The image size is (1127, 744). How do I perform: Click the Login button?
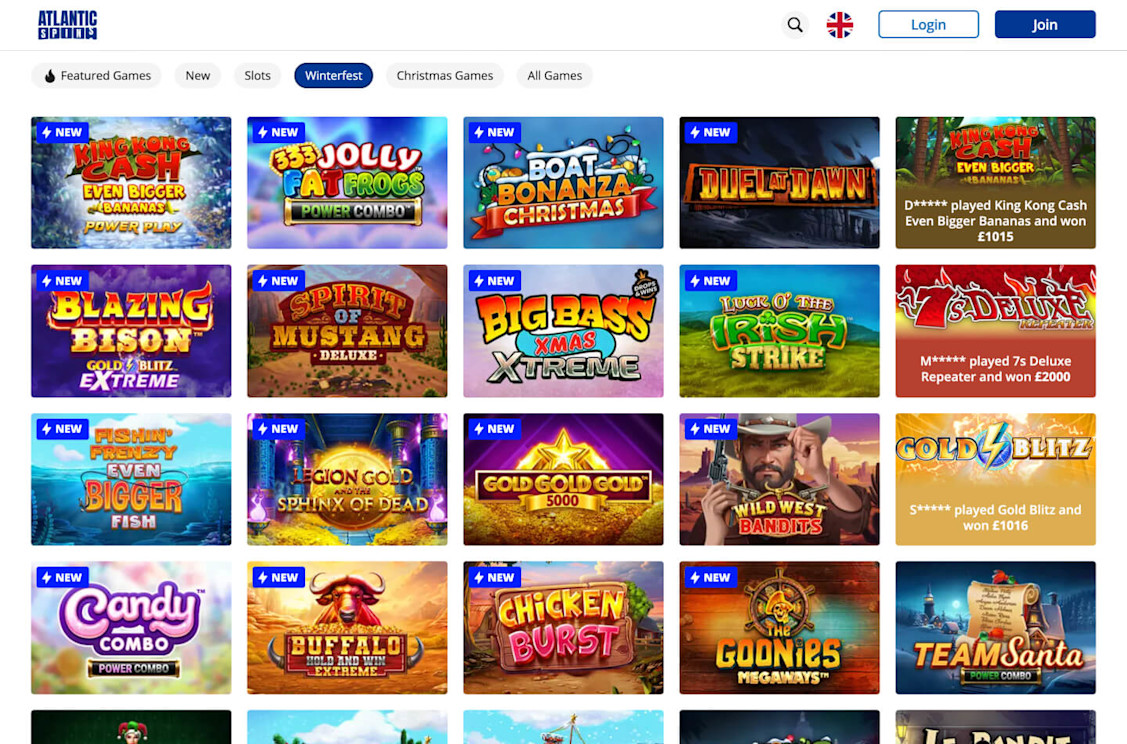[x=928, y=24]
